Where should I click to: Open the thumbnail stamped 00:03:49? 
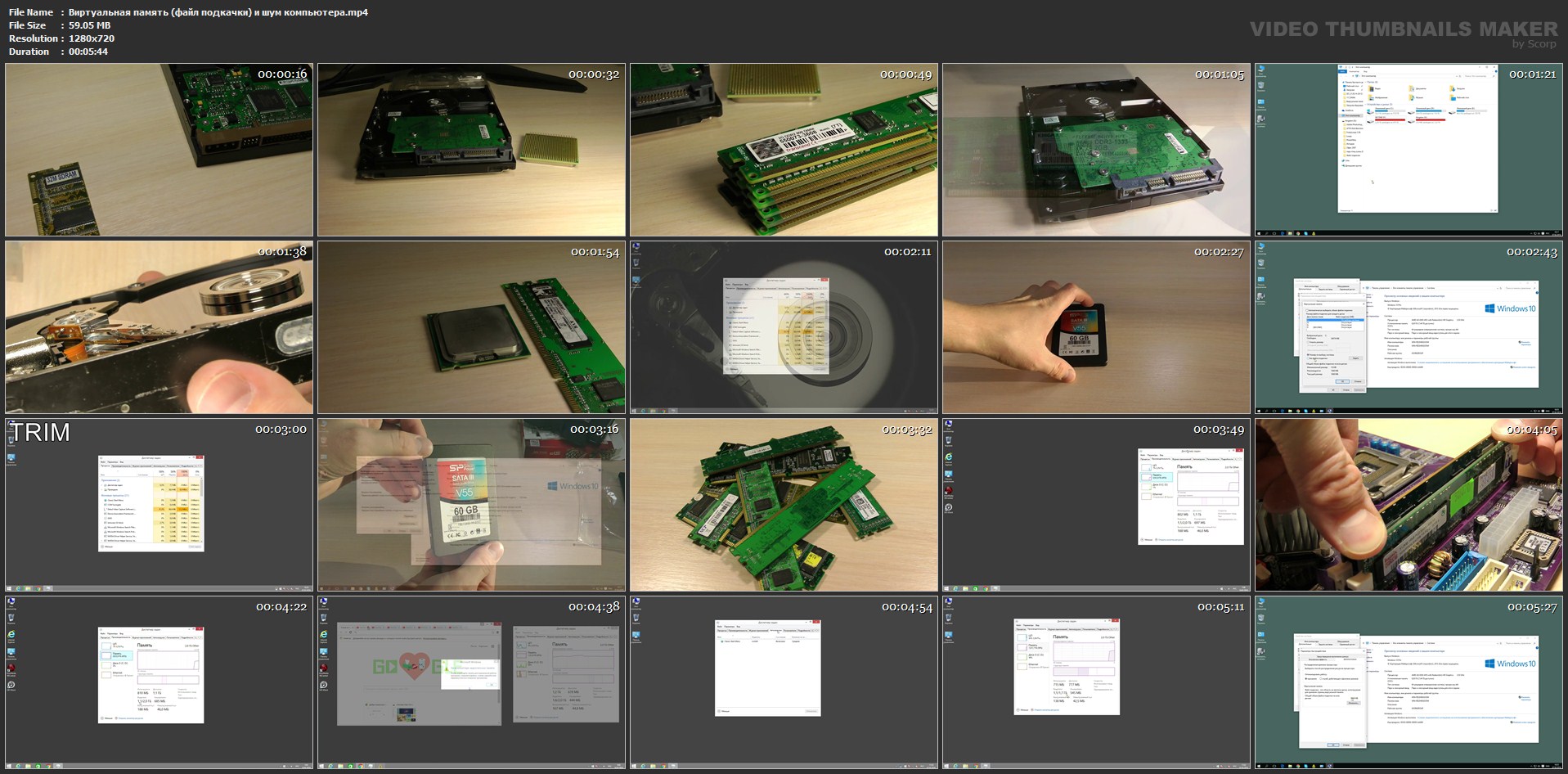(x=1096, y=505)
